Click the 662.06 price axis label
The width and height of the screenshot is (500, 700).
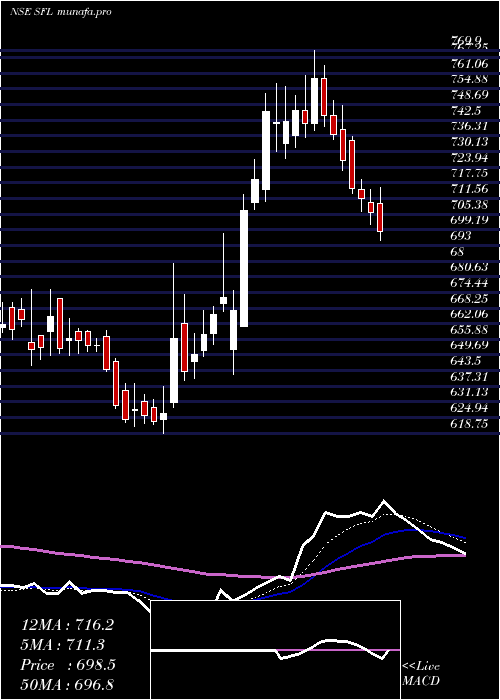[x=469, y=314]
